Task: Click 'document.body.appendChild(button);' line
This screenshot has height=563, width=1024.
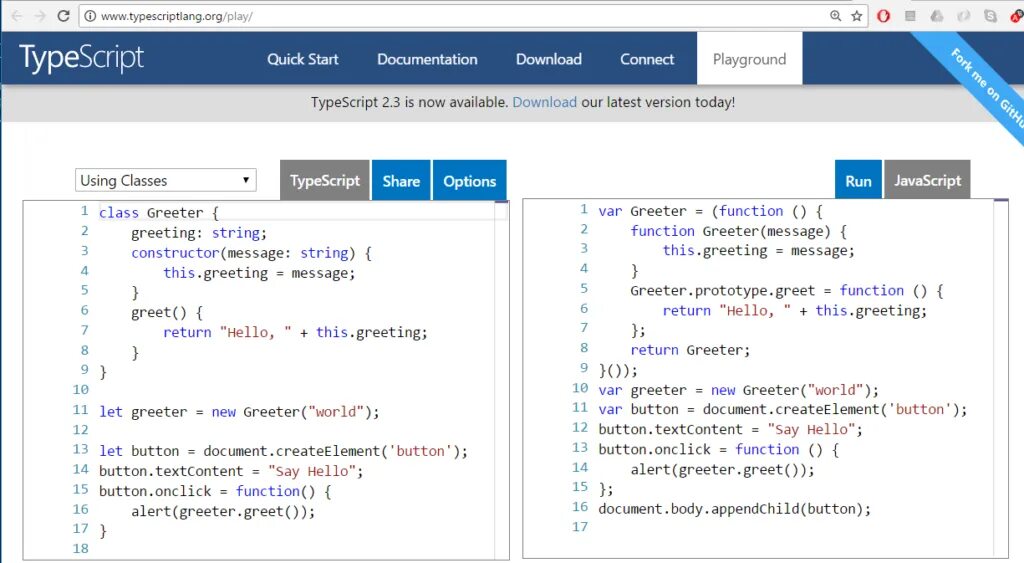Action: point(735,509)
